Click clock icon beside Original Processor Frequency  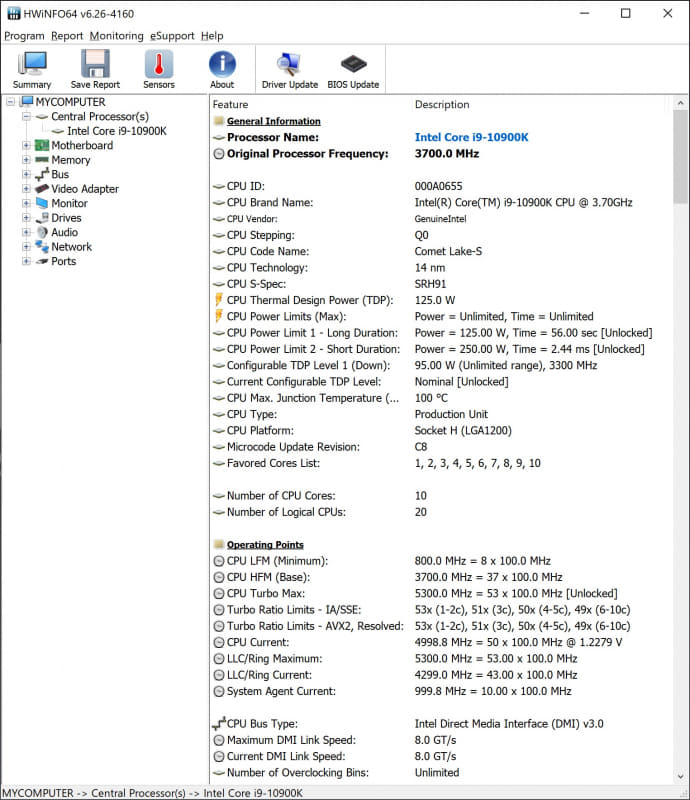pyautogui.click(x=219, y=154)
